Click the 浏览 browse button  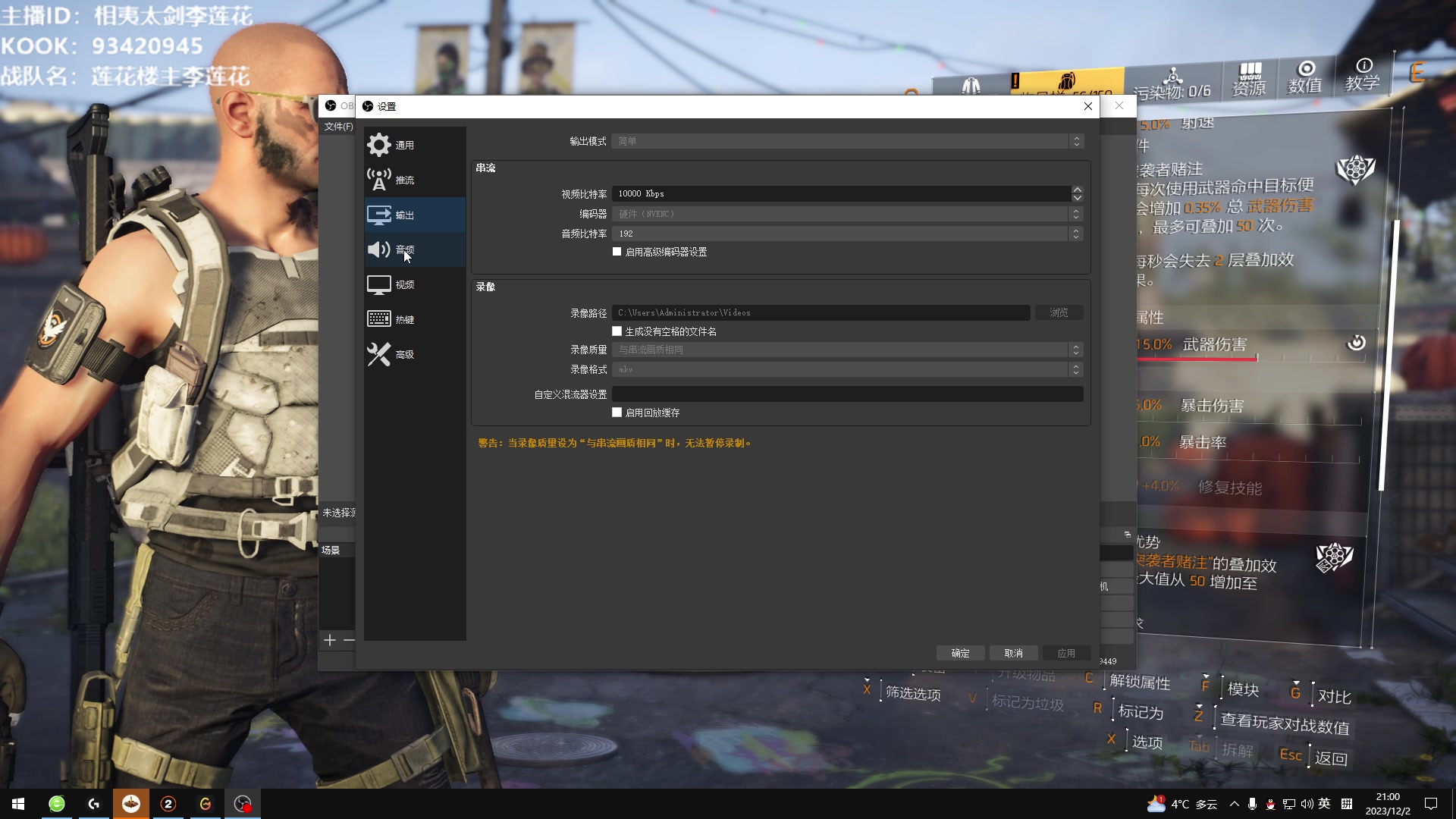1059,312
